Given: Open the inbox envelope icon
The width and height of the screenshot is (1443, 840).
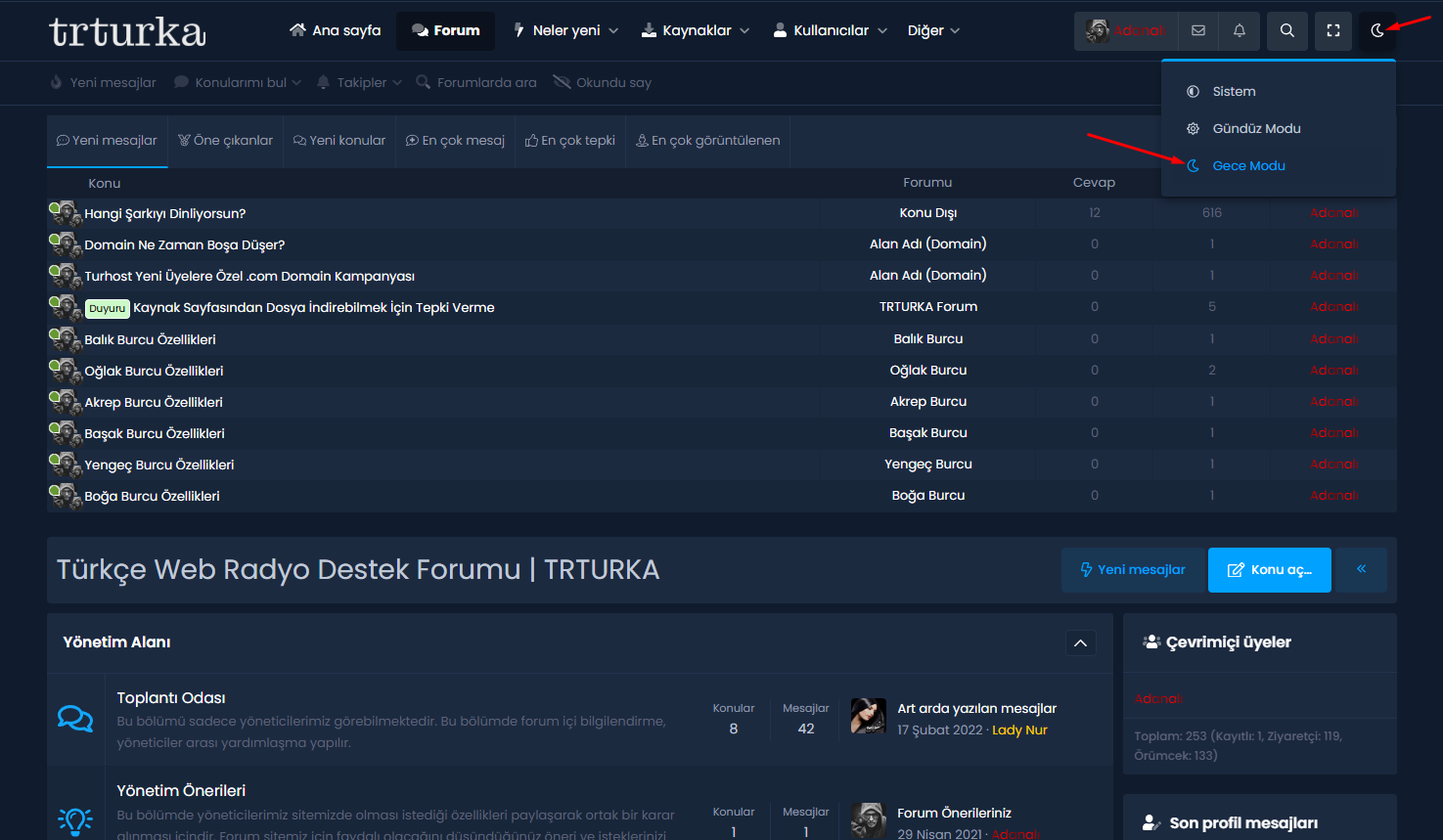Looking at the screenshot, I should coord(1197,30).
